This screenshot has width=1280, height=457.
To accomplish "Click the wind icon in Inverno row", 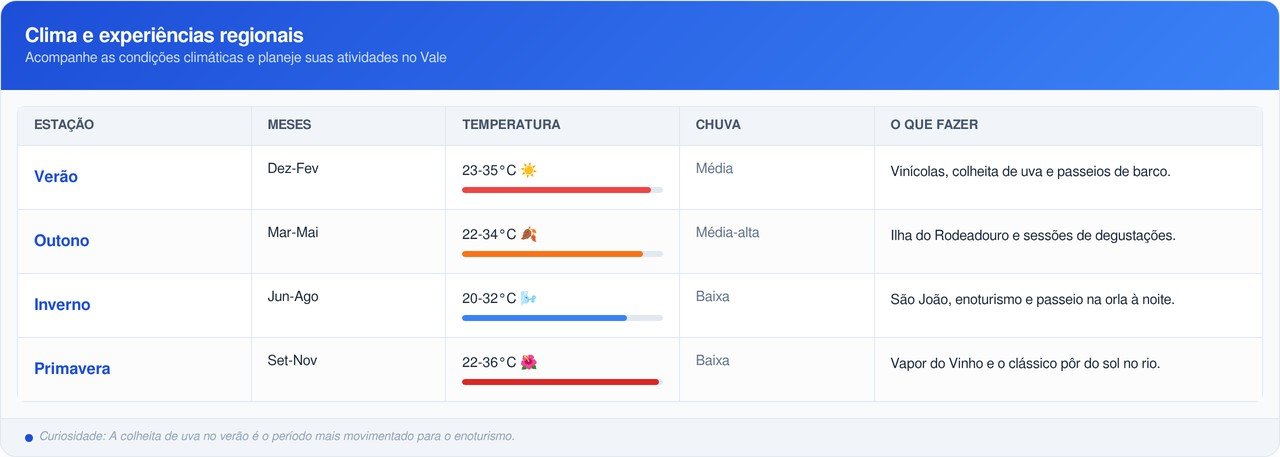I will click(x=529, y=298).
